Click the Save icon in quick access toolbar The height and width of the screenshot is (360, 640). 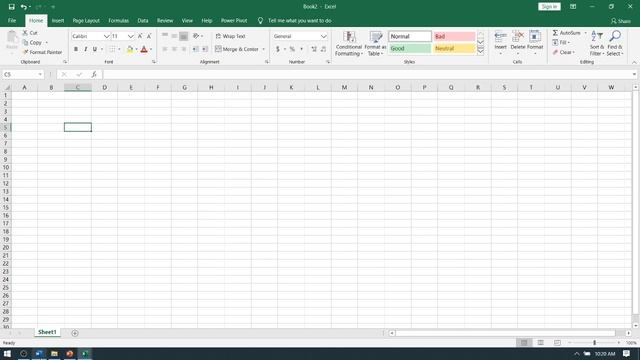(11, 7)
